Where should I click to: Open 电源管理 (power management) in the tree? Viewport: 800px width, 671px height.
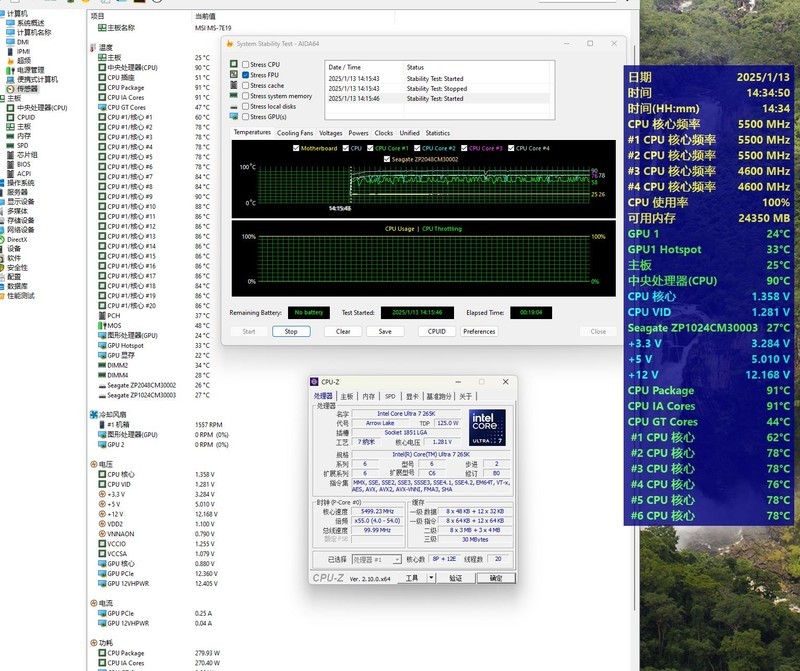pos(29,70)
